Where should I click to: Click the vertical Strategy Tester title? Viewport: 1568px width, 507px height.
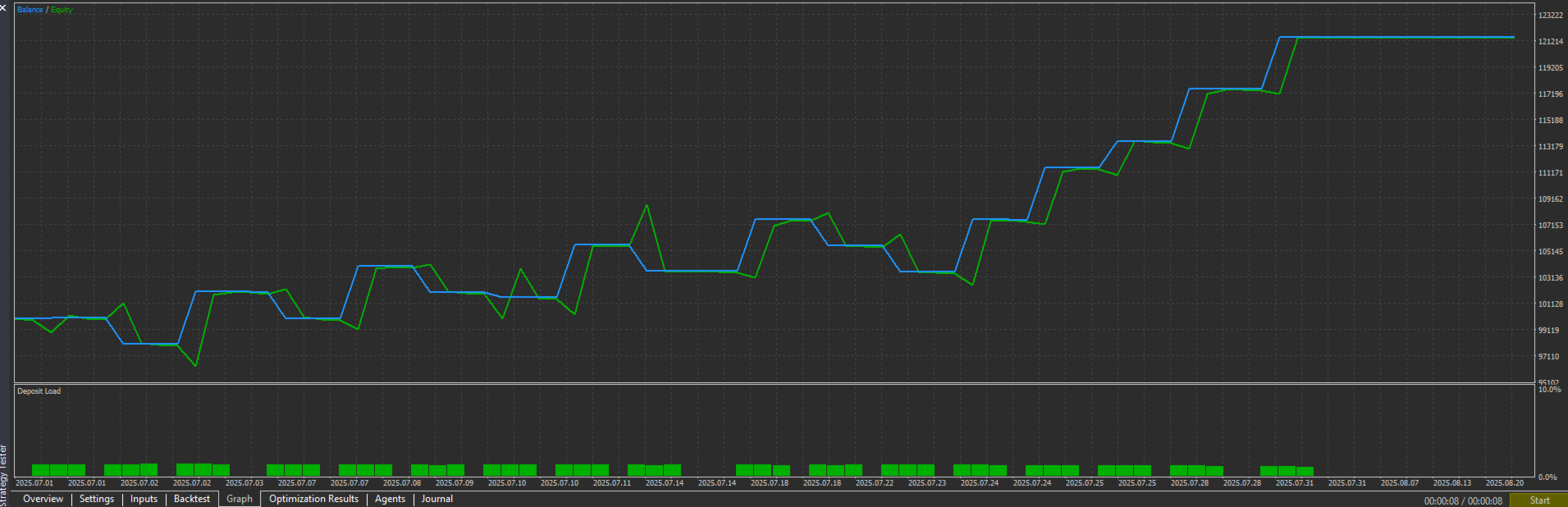[x=4, y=476]
